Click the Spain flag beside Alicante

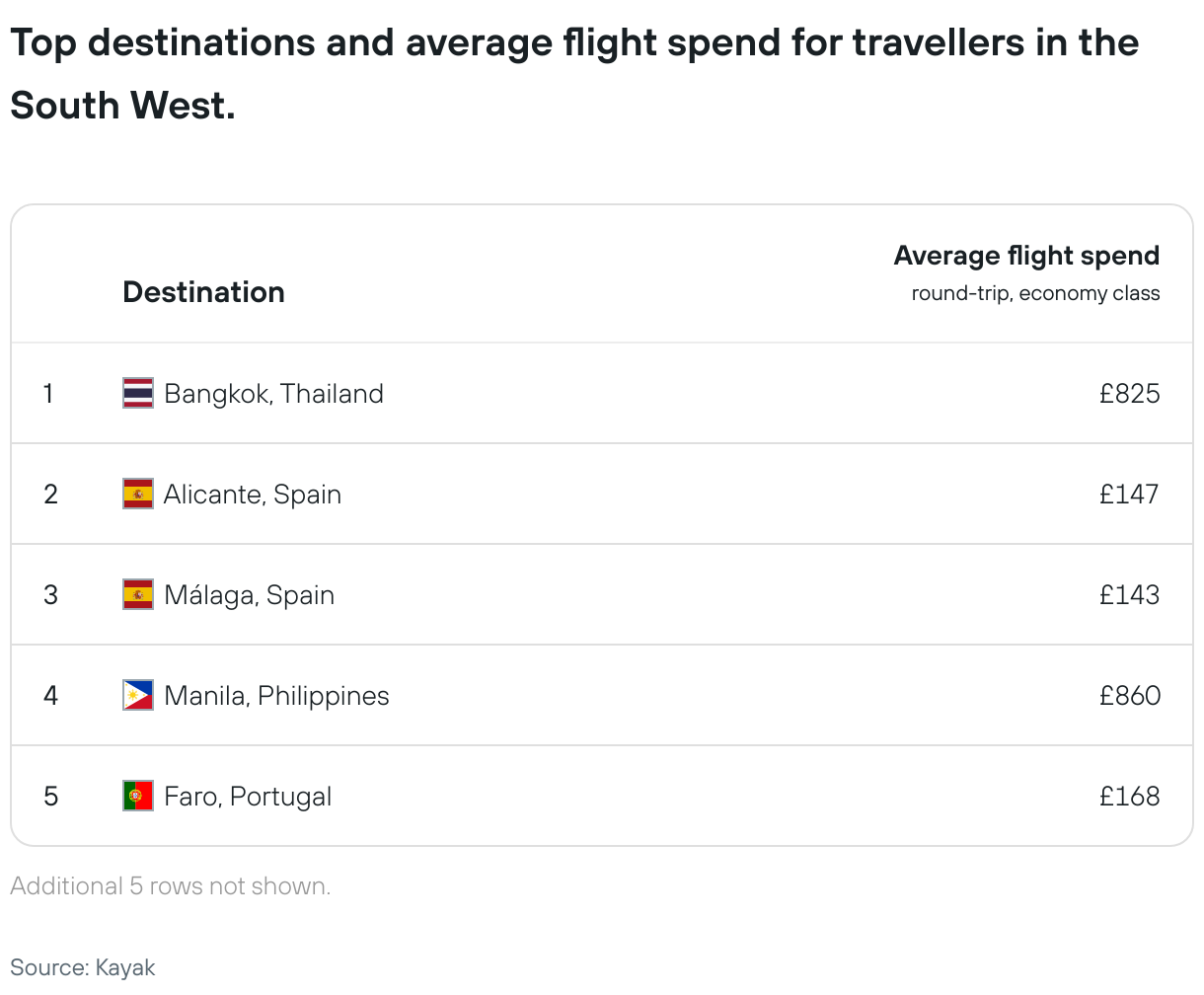tap(138, 494)
